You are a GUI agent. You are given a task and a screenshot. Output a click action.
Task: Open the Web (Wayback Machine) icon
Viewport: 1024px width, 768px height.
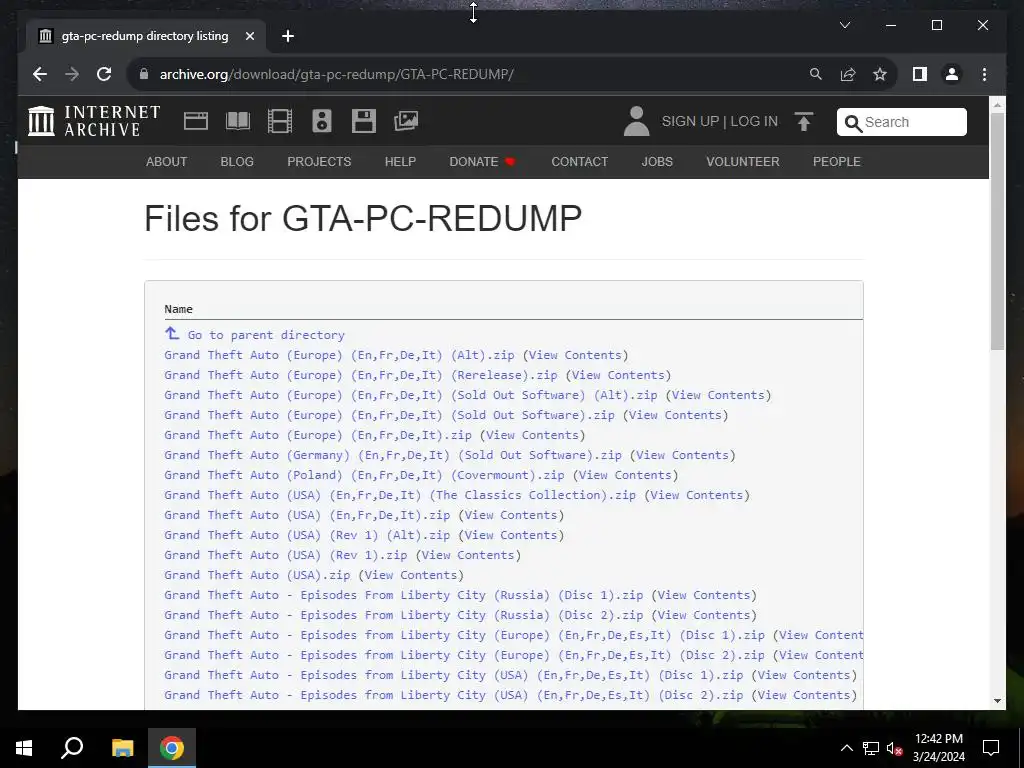196,121
